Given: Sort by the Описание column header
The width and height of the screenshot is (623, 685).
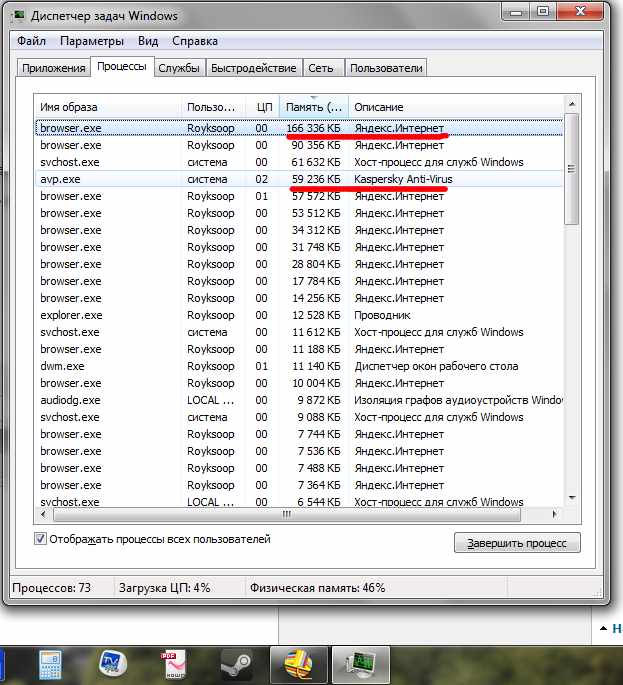Looking at the screenshot, I should pos(456,107).
